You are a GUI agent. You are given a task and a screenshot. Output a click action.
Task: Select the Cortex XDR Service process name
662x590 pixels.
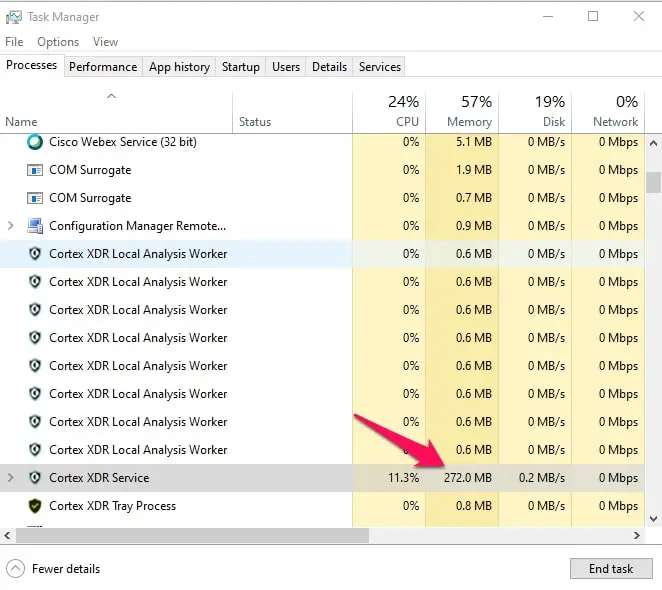tap(99, 478)
